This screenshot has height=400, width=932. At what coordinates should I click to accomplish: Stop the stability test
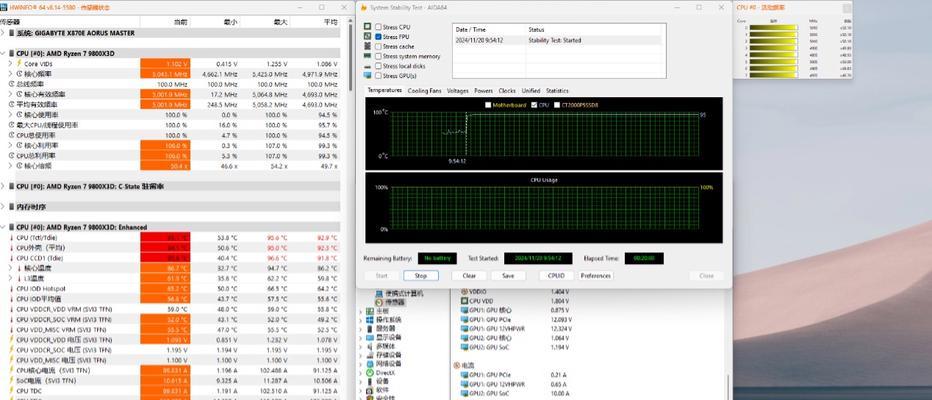(x=421, y=276)
